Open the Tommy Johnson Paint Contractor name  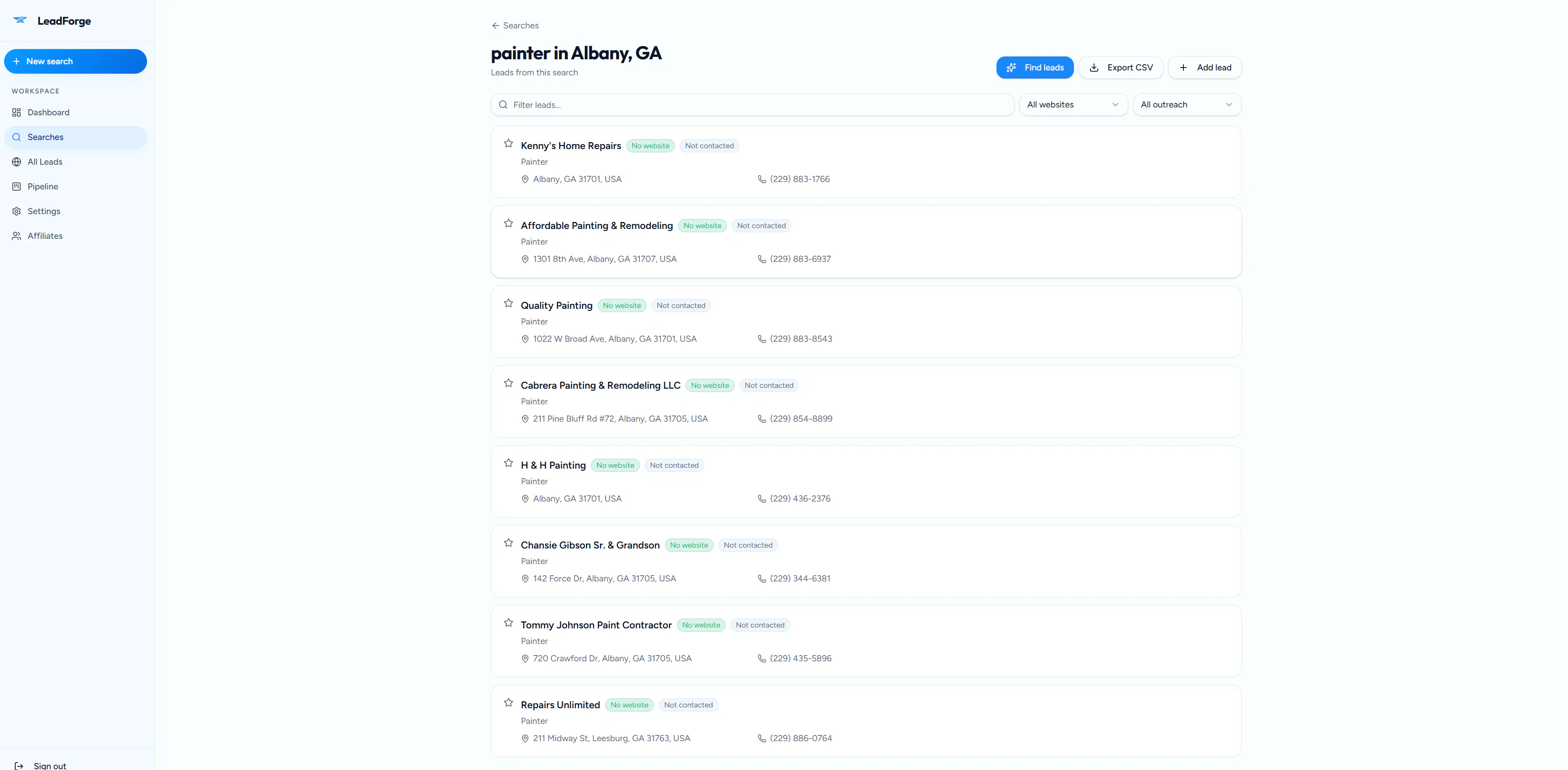click(x=596, y=625)
